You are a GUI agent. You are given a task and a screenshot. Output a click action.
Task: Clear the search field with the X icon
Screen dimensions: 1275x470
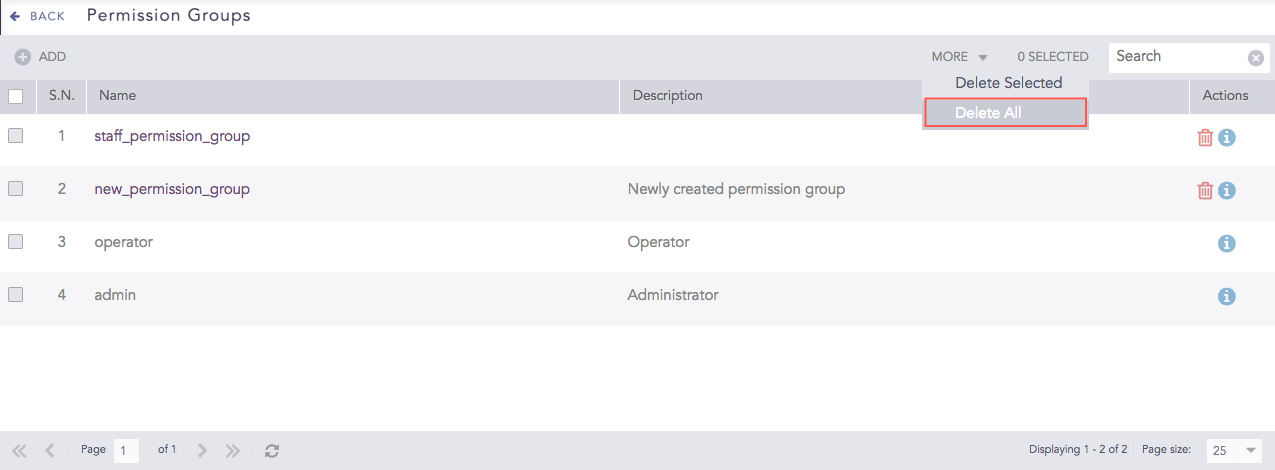[x=1256, y=58]
